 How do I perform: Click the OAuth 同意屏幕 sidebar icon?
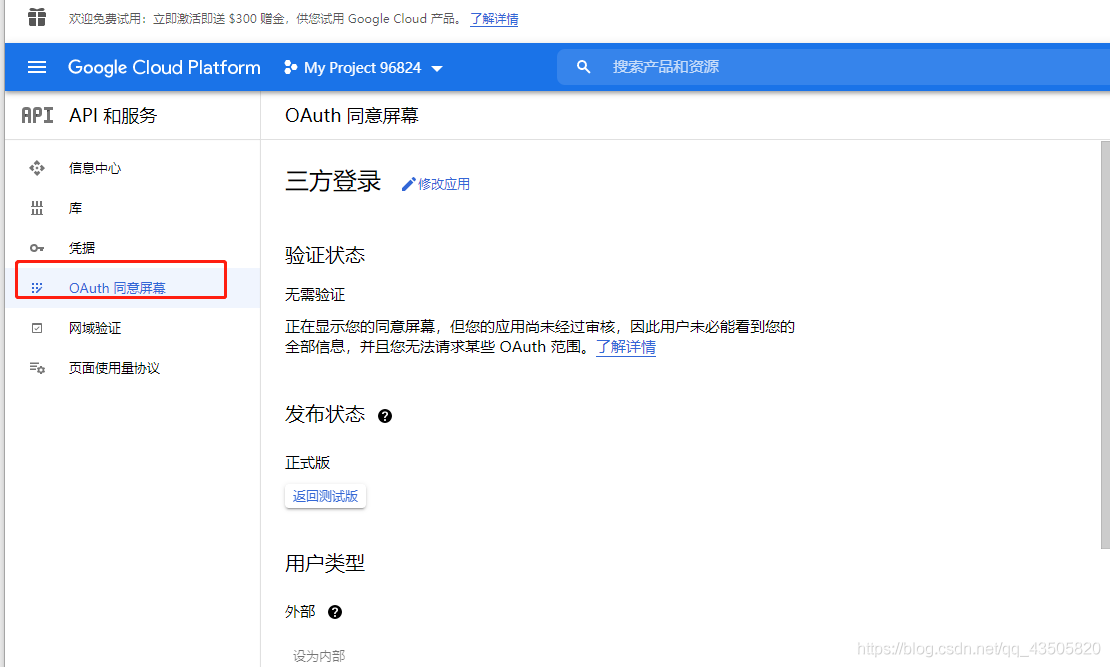pos(37,287)
